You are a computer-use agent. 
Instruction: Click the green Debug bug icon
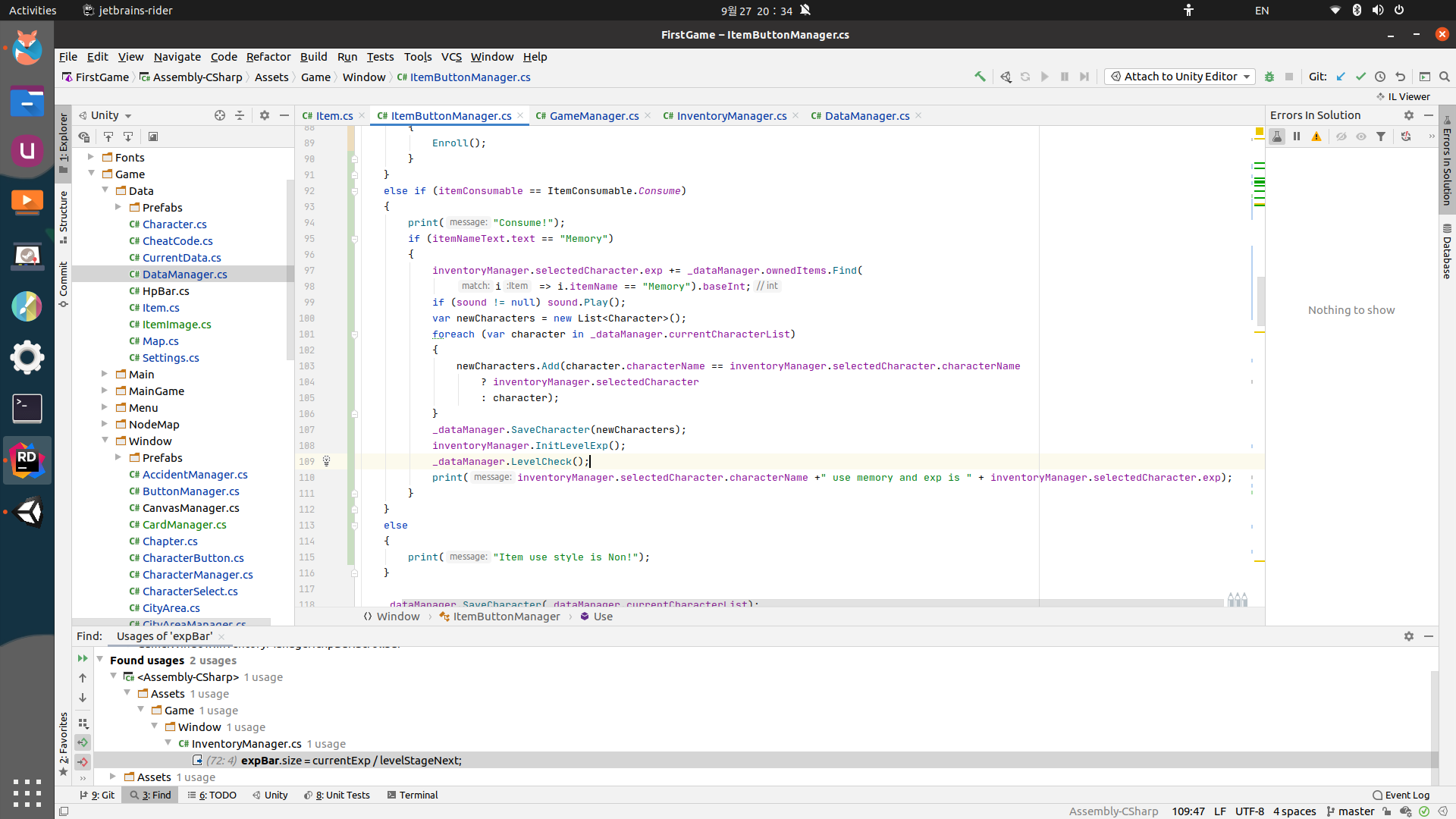[1269, 77]
